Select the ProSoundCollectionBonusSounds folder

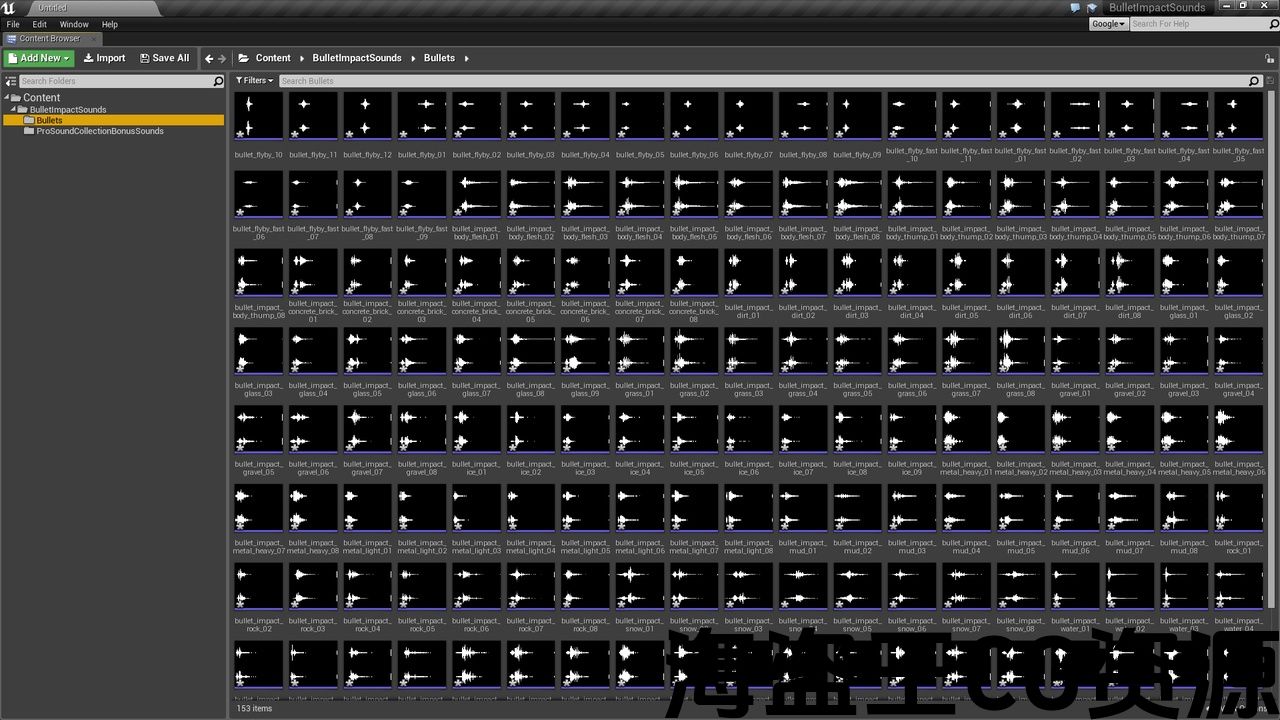point(99,131)
